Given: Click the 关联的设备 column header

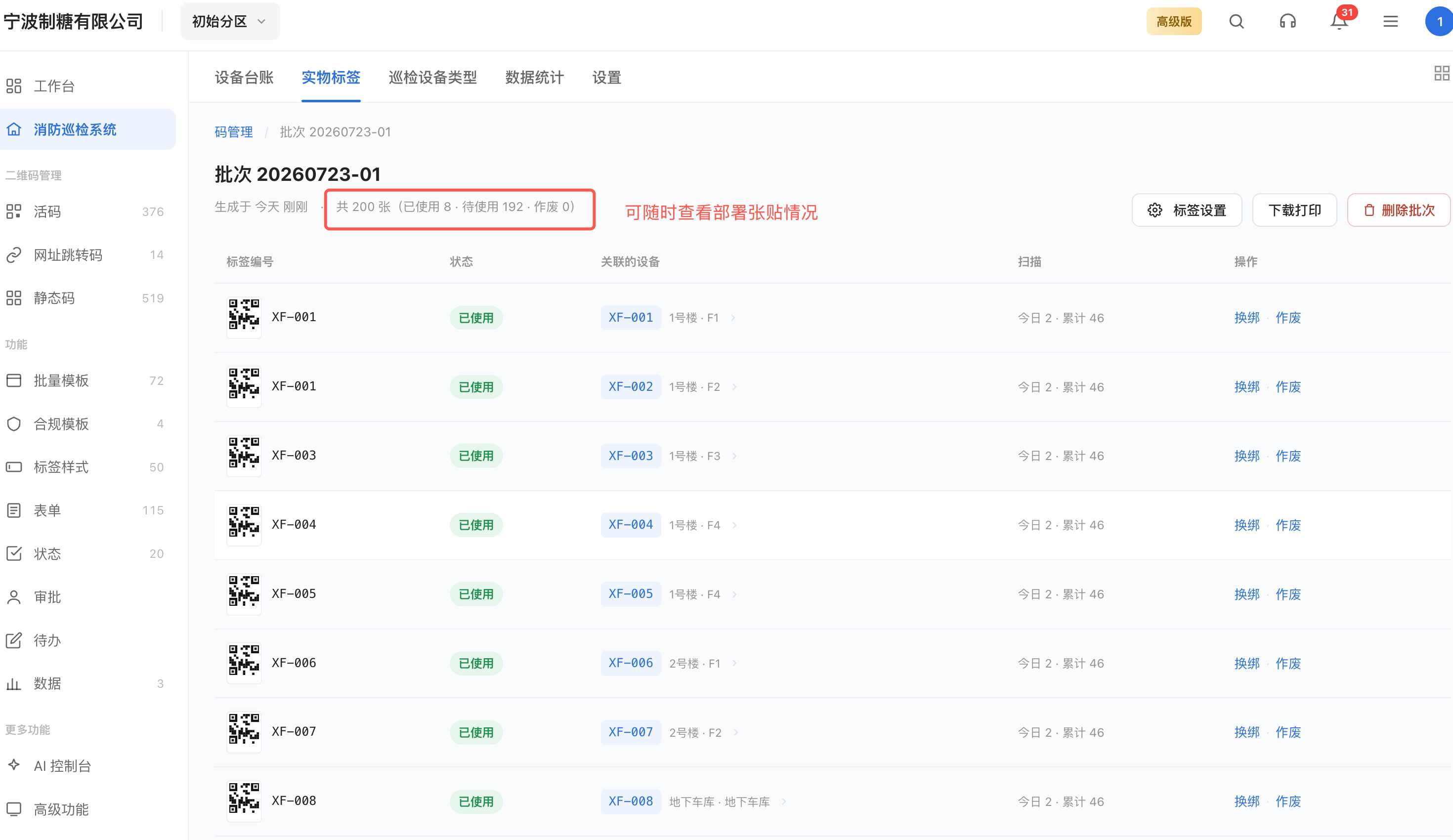Looking at the screenshot, I should click(630, 262).
